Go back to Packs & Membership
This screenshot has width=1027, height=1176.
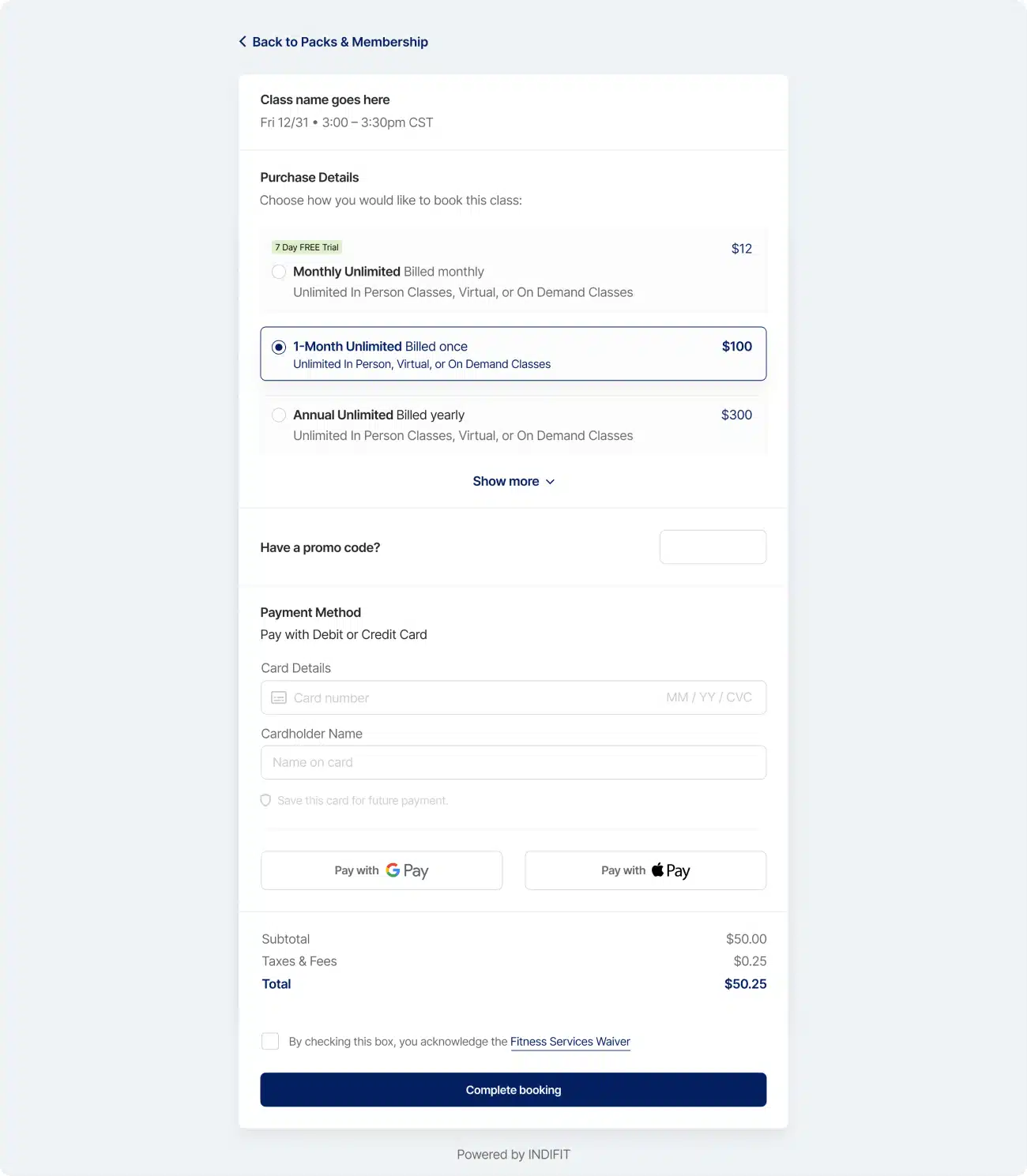[x=340, y=42]
